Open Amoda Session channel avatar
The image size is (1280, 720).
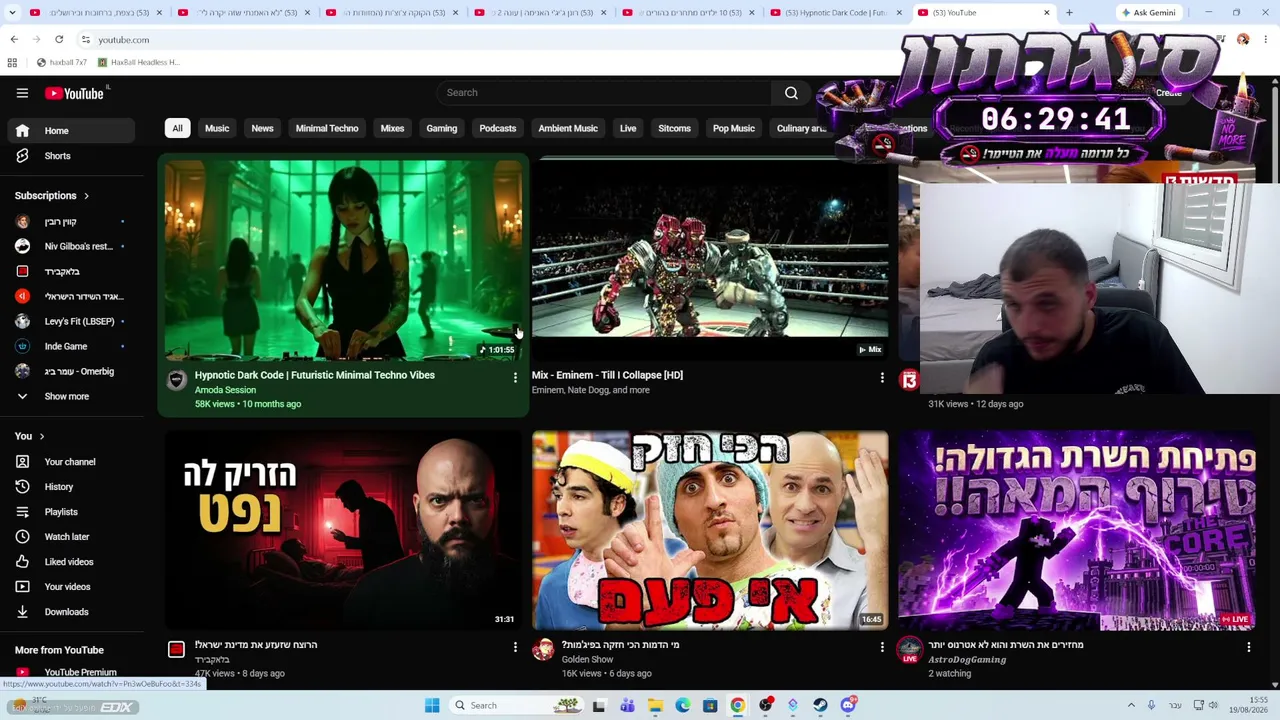click(176, 380)
